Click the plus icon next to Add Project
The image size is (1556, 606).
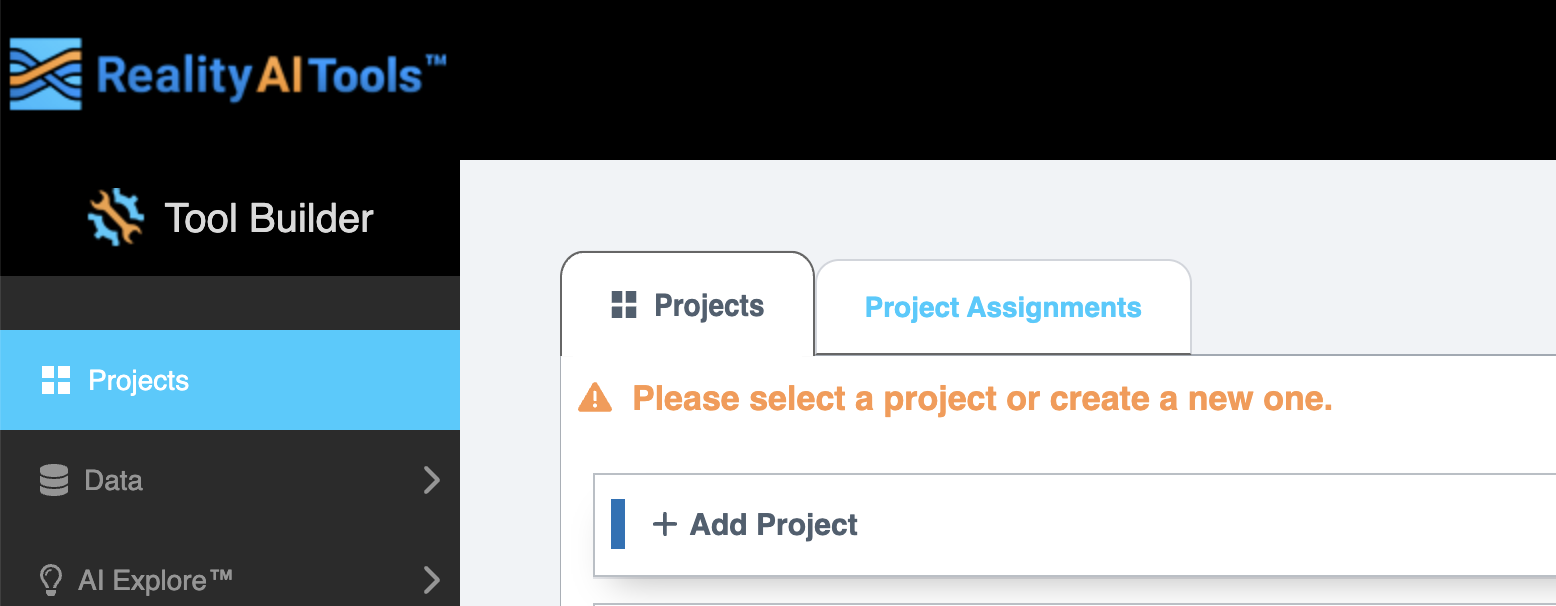click(x=666, y=523)
